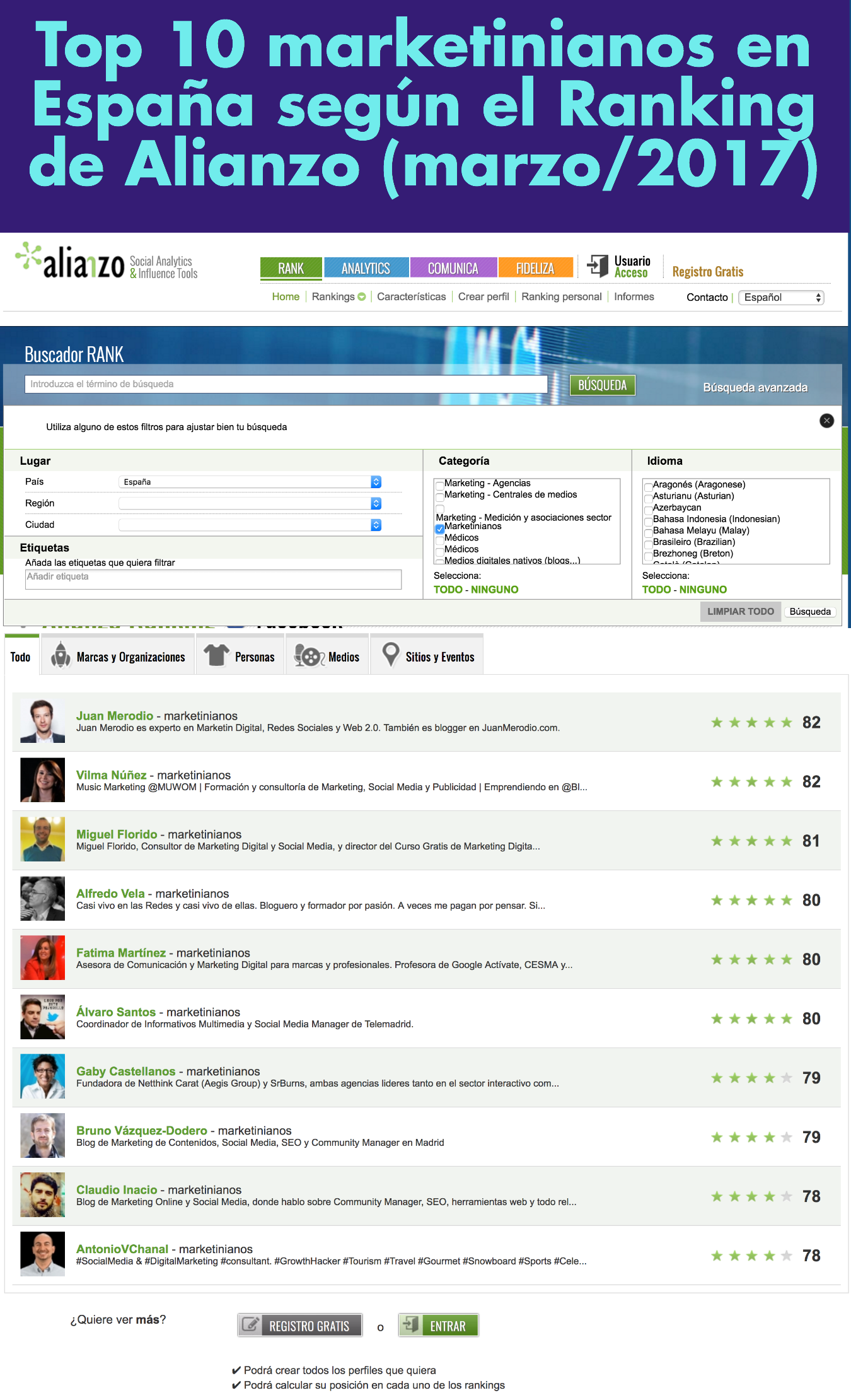The width and height of the screenshot is (851, 1400).
Task: Click the star rating for Juan Merodio
Action: [x=751, y=723]
